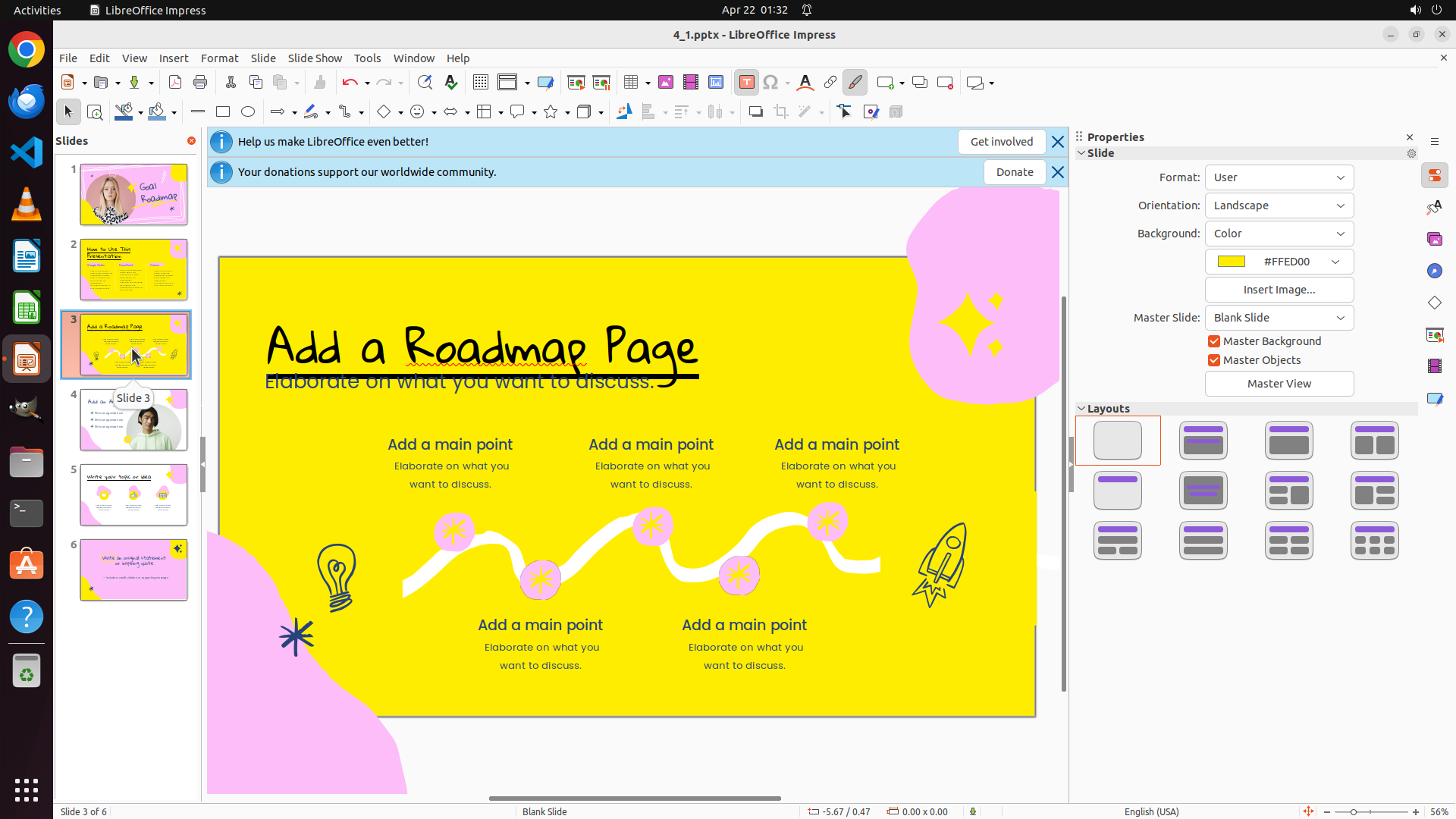Select the Rectangle shape tool
This screenshot has height=819, width=1456.
[223, 112]
